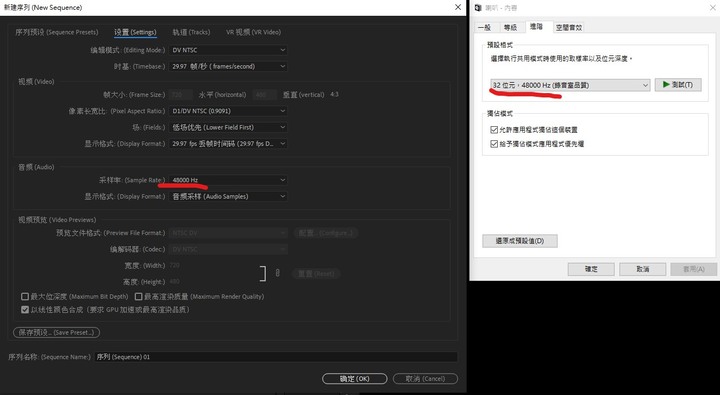Switch to Settings tab

click(x=135, y=32)
